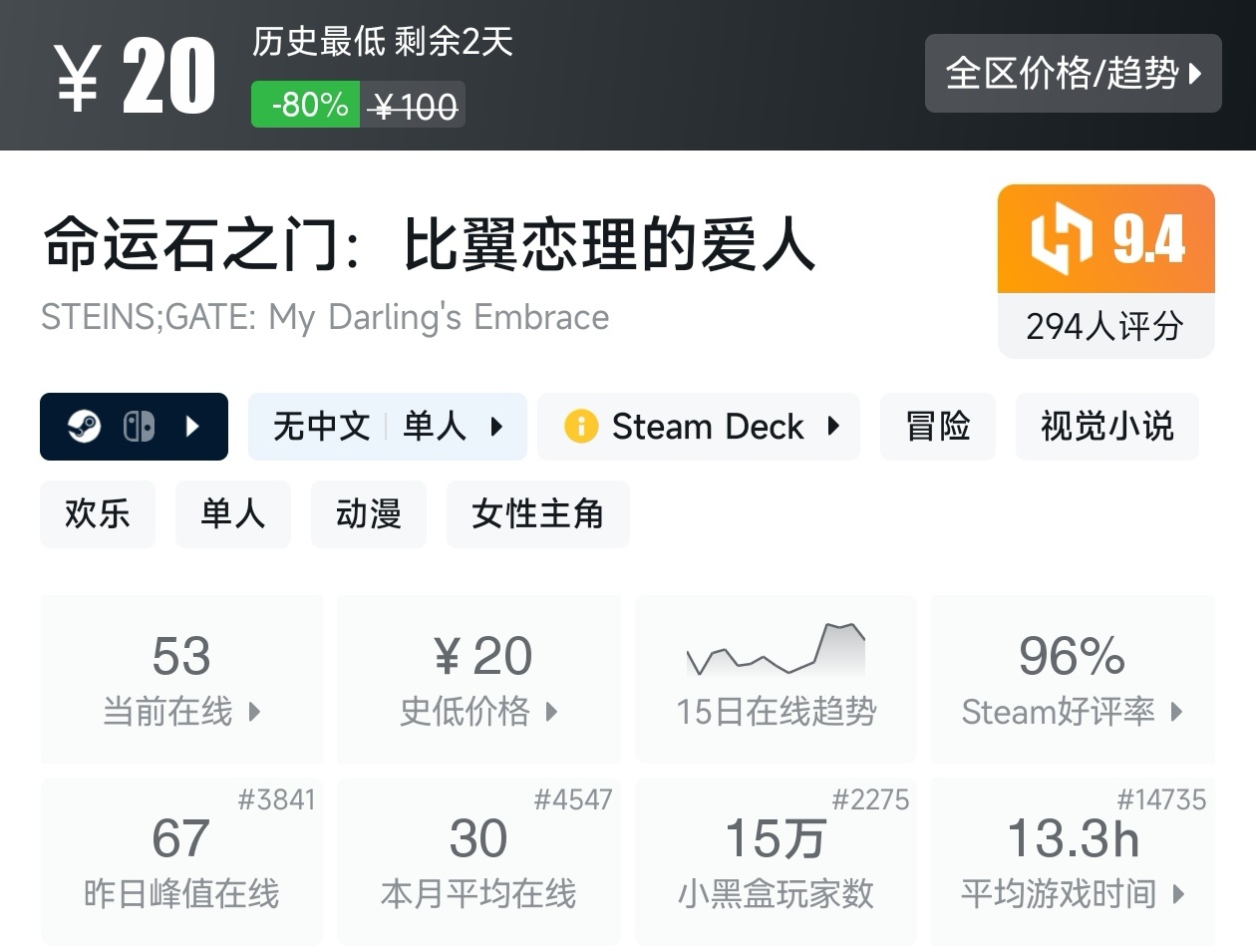Click the 欢乐 tag
The height and width of the screenshot is (952, 1256).
click(98, 513)
